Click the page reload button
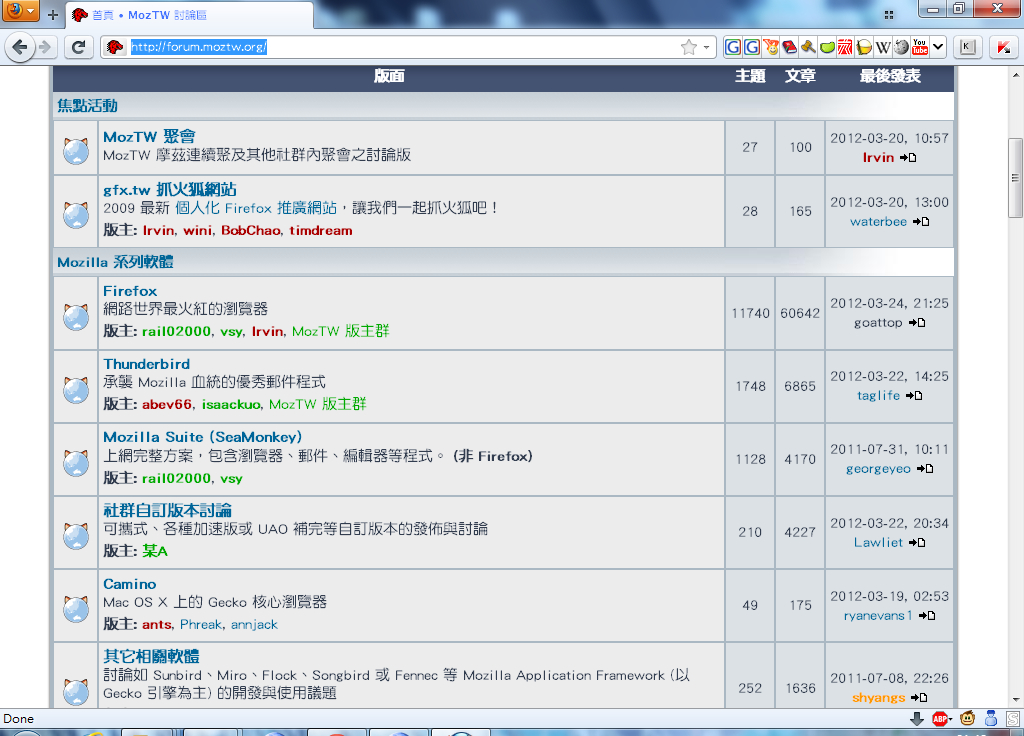This screenshot has height=736, width=1024. pos(78,47)
